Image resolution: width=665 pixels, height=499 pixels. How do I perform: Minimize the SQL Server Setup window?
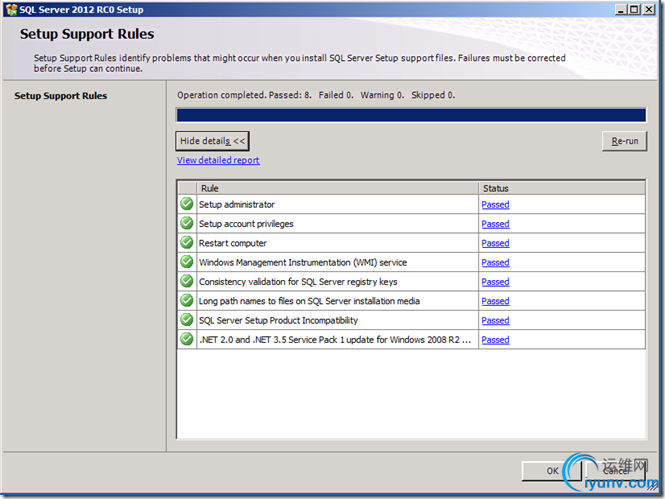(621, 9)
